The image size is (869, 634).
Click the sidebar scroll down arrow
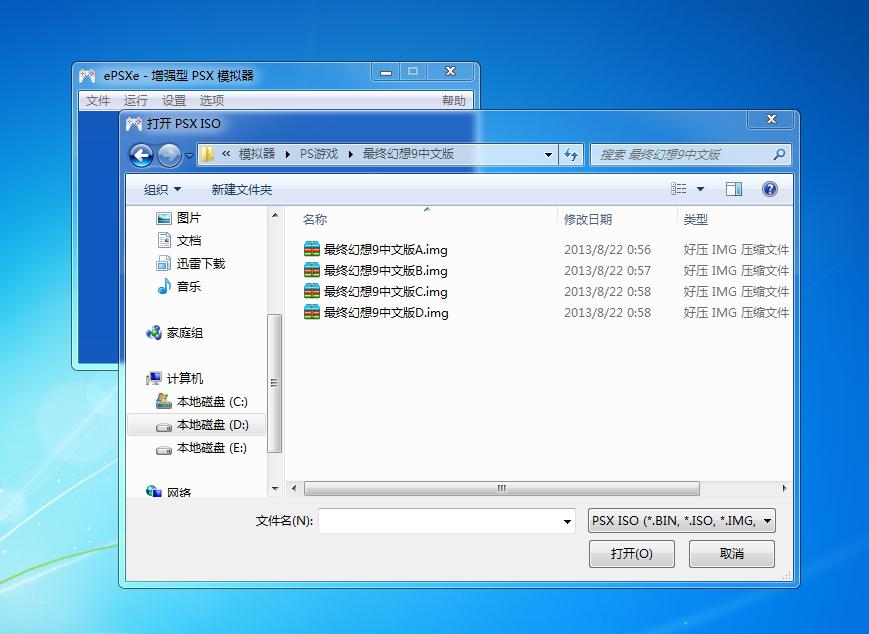tap(275, 488)
